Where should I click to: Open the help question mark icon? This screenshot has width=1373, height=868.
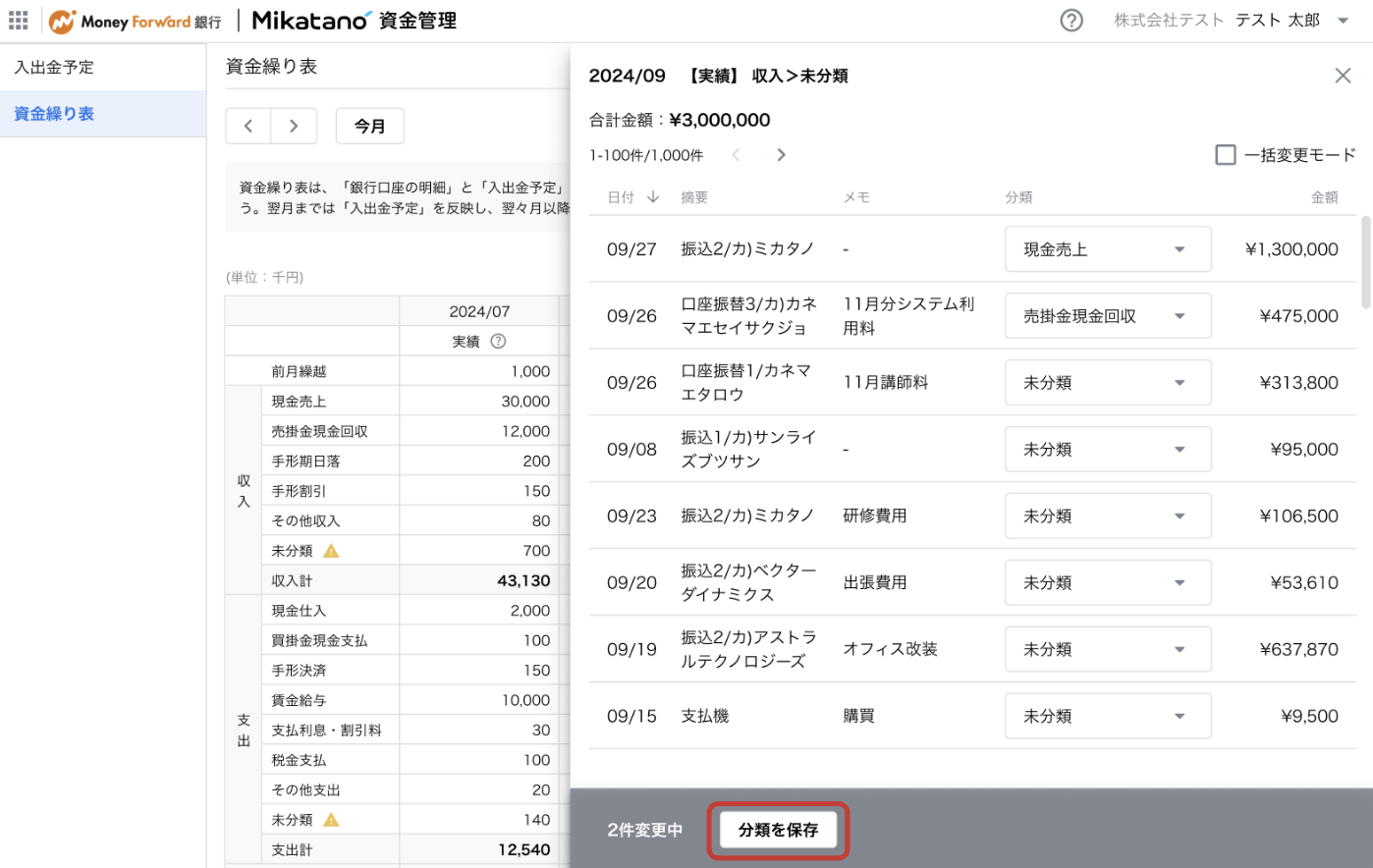click(x=1071, y=21)
